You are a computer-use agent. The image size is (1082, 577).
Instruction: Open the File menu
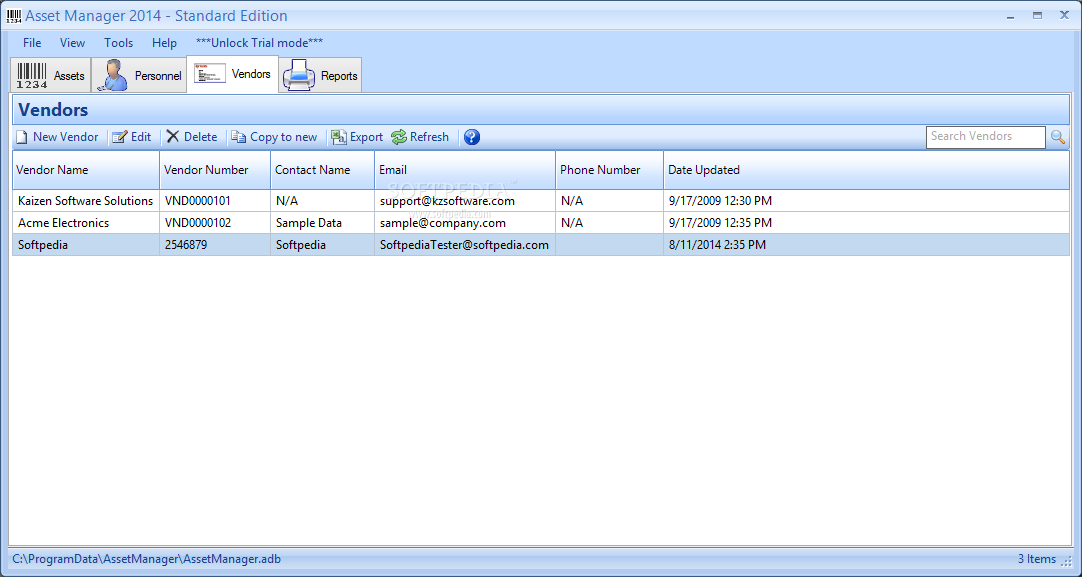coord(32,43)
